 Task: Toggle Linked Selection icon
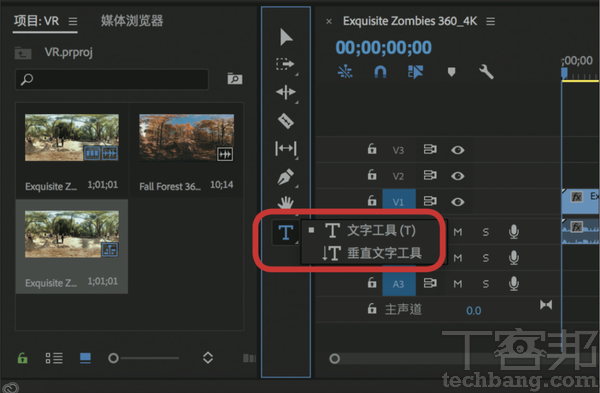click(x=416, y=72)
